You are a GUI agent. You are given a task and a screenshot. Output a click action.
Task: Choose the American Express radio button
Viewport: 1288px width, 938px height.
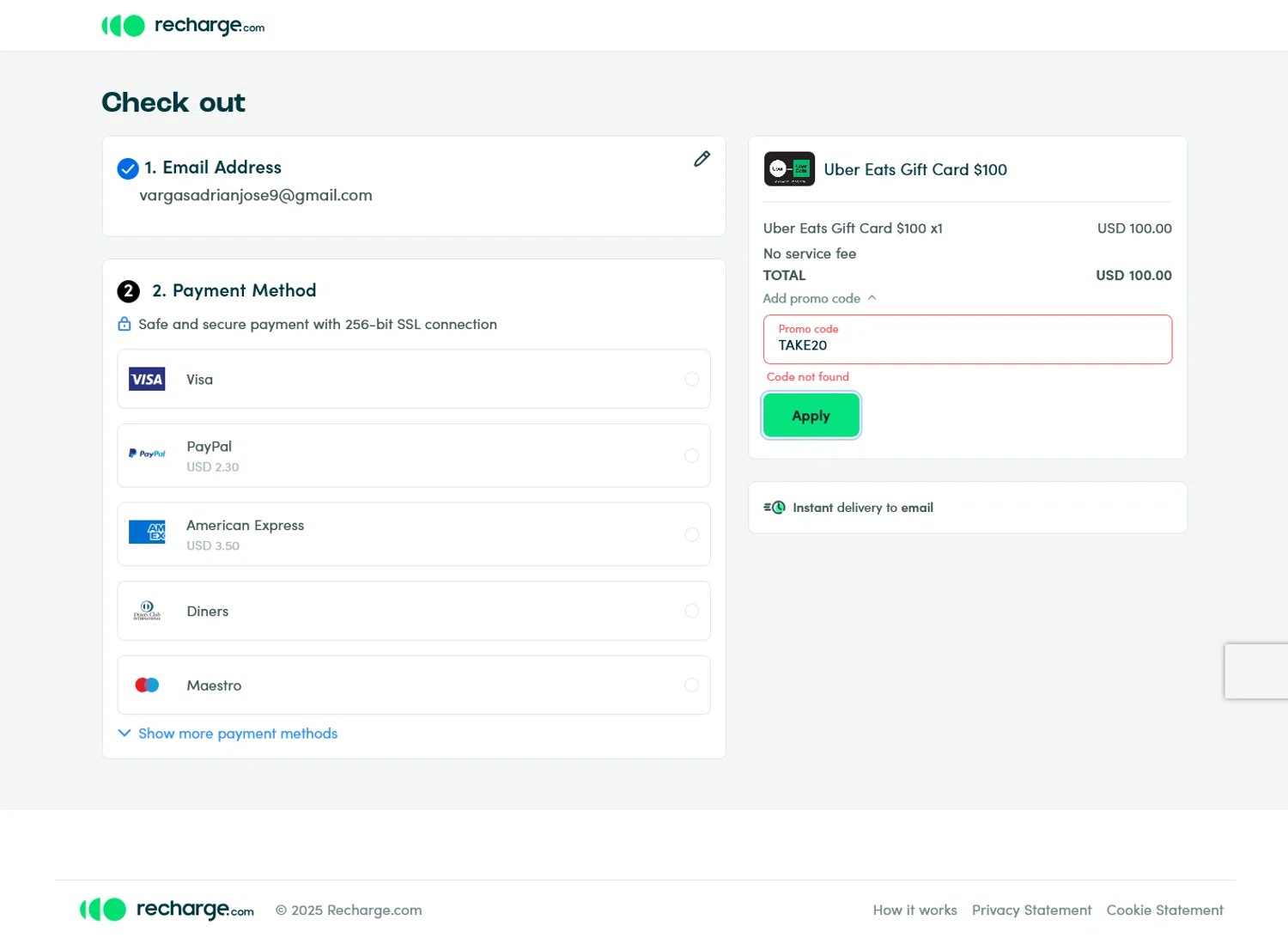[x=691, y=534]
